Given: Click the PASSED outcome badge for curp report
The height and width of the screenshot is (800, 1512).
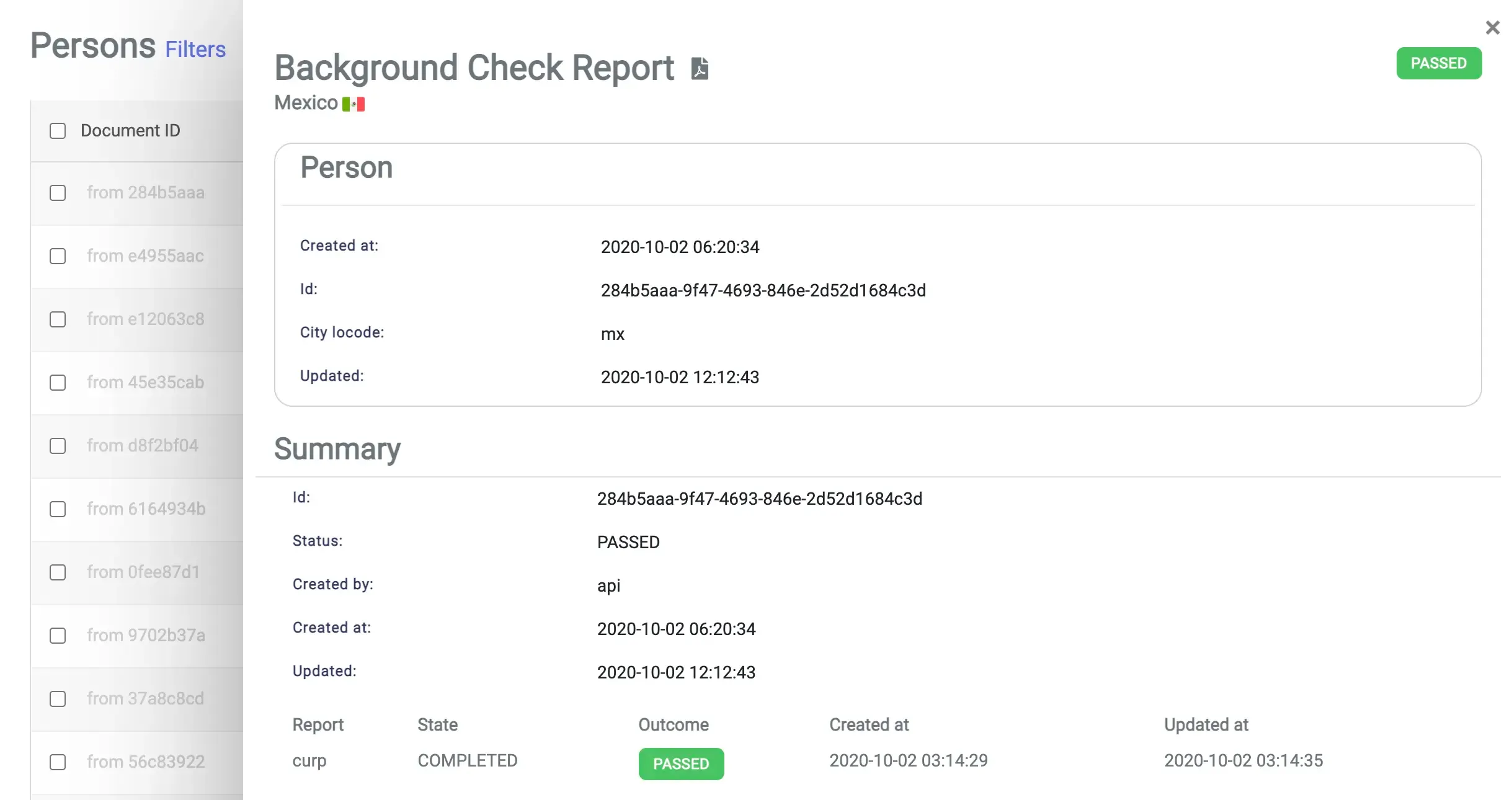Looking at the screenshot, I should click(x=681, y=764).
